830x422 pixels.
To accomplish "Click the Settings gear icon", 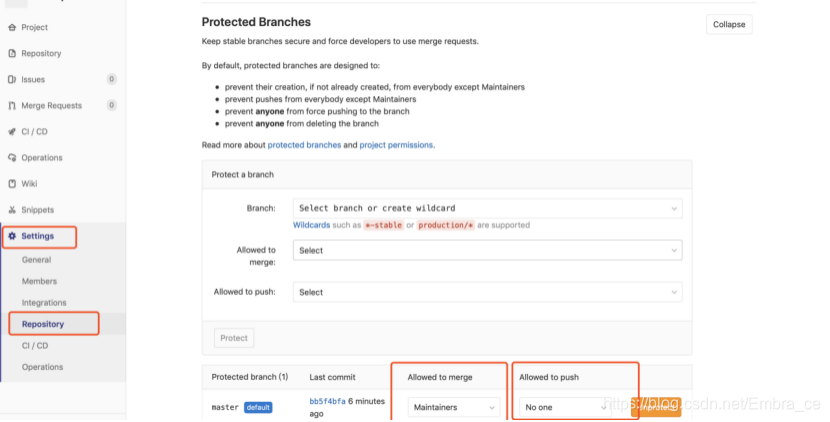I will pos(12,236).
